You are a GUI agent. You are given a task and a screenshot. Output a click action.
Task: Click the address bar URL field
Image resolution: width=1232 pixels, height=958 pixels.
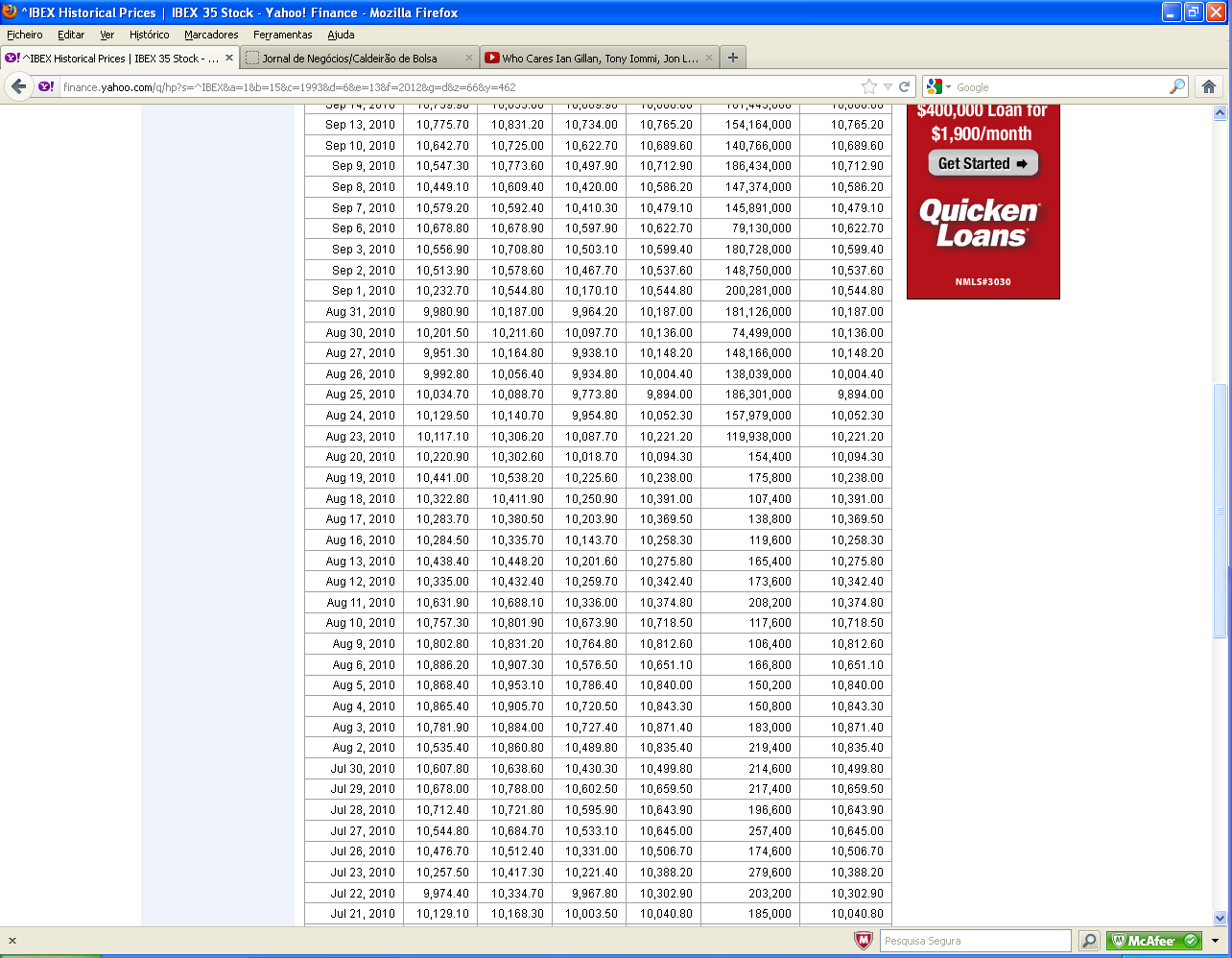coord(459,87)
